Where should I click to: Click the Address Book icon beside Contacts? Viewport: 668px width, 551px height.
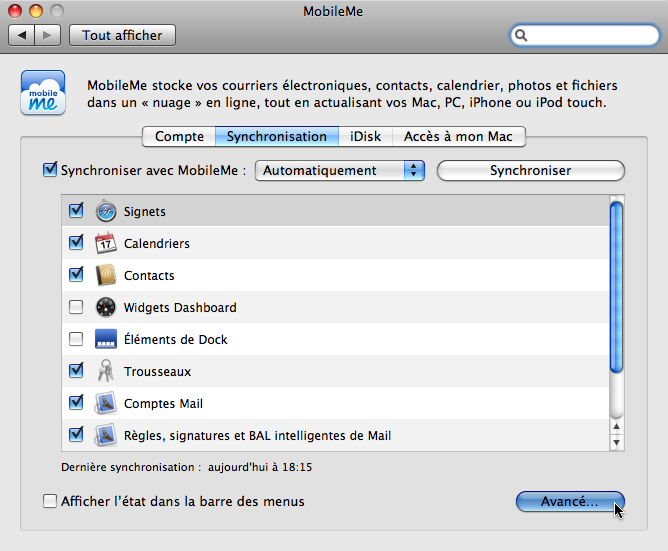click(x=106, y=275)
